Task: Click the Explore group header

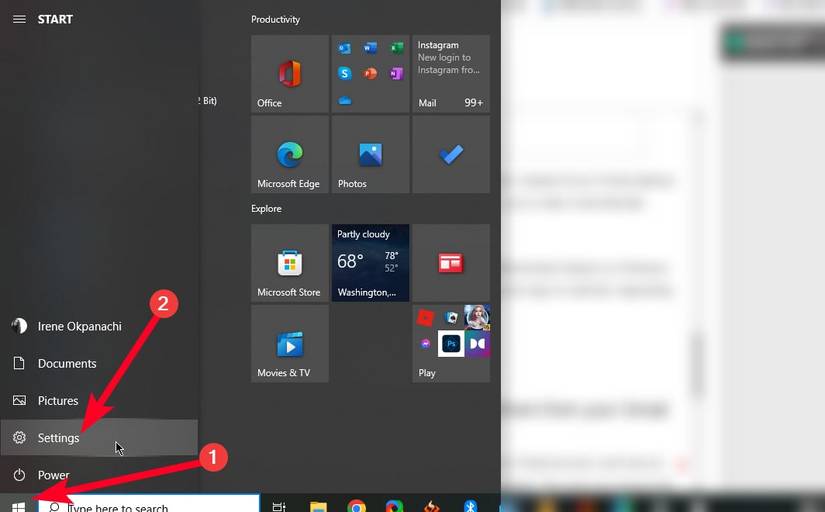Action: (x=266, y=209)
